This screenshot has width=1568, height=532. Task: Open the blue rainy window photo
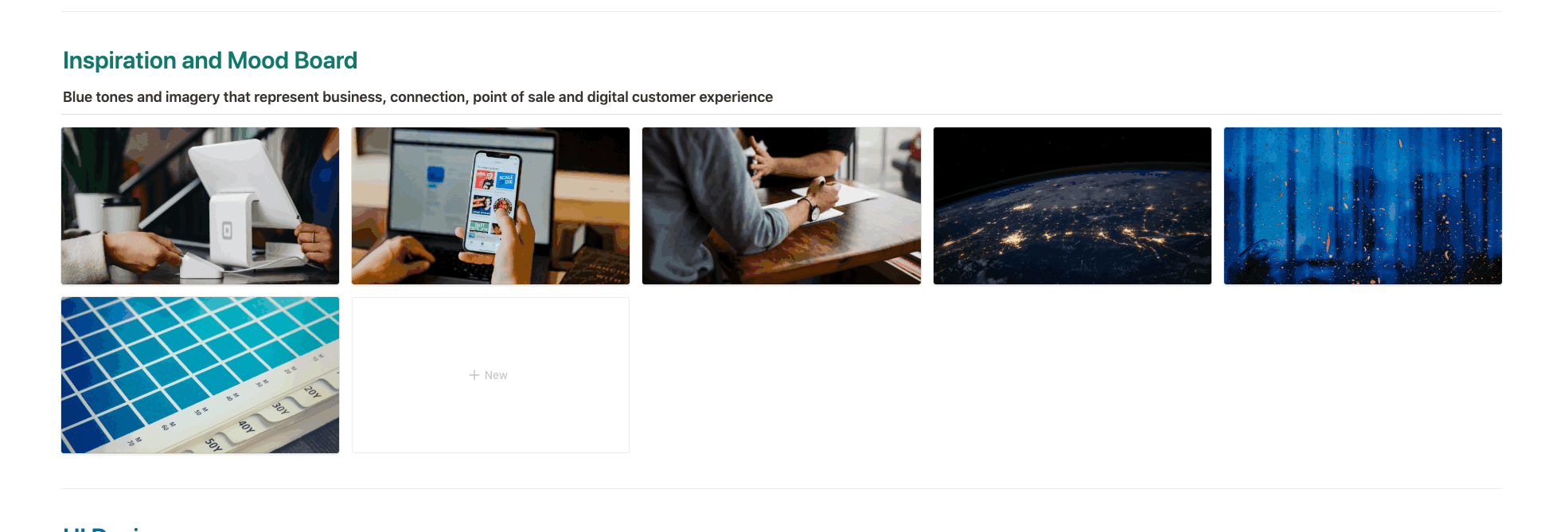(1363, 205)
